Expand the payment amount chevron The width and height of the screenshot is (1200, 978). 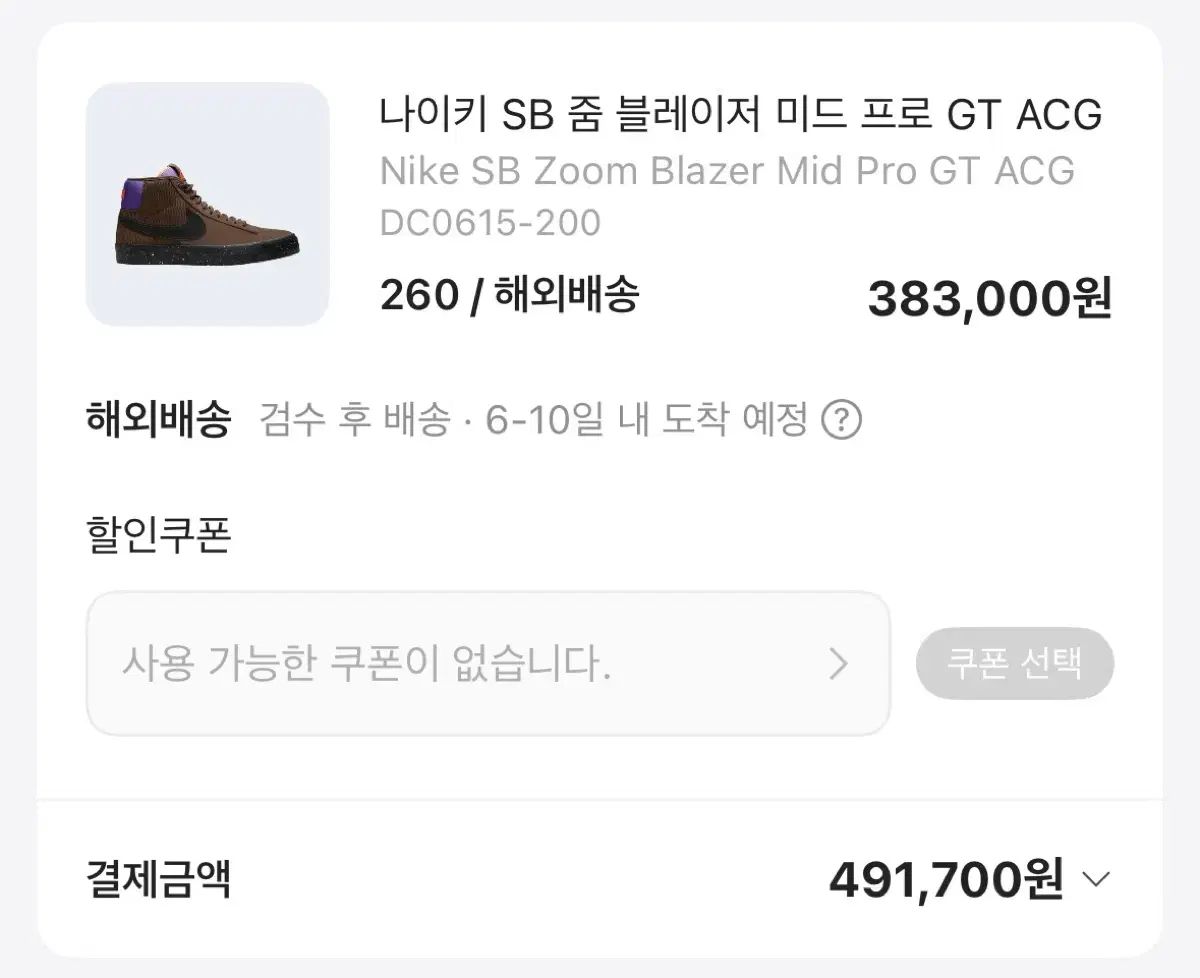[1096, 880]
